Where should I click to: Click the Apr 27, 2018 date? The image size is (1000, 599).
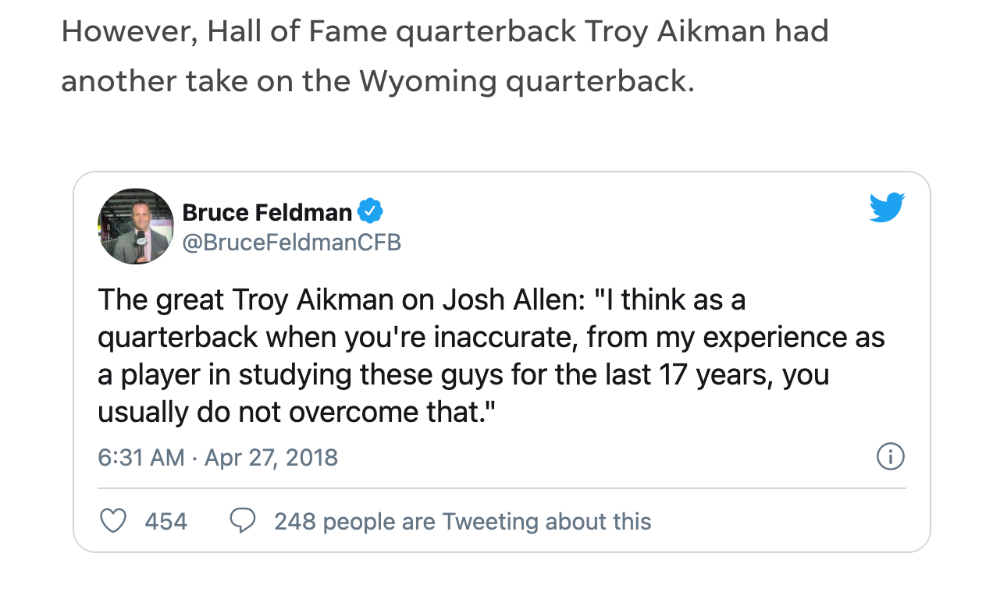[x=271, y=457]
